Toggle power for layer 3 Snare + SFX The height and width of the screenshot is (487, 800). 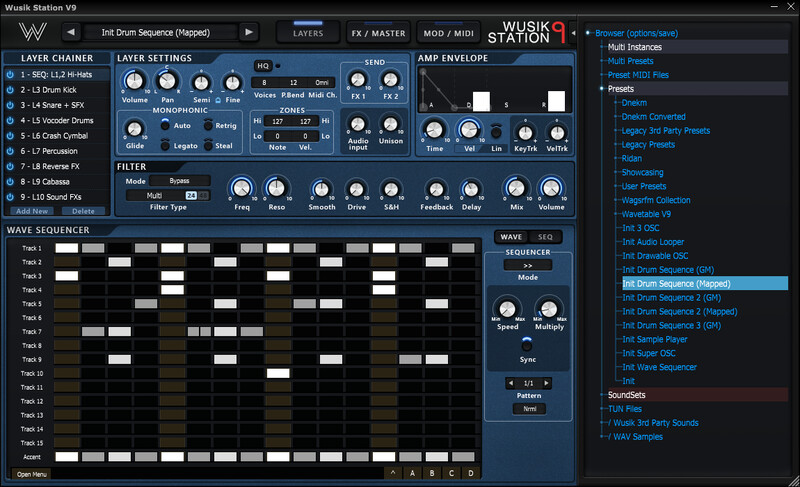click(x=10, y=105)
